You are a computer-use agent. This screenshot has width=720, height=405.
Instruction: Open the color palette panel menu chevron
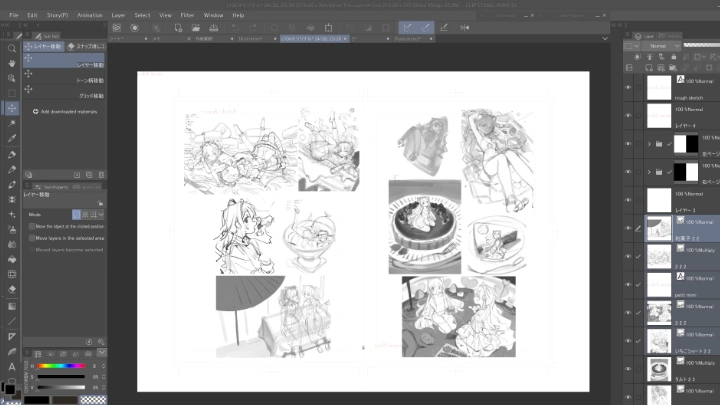point(101,353)
